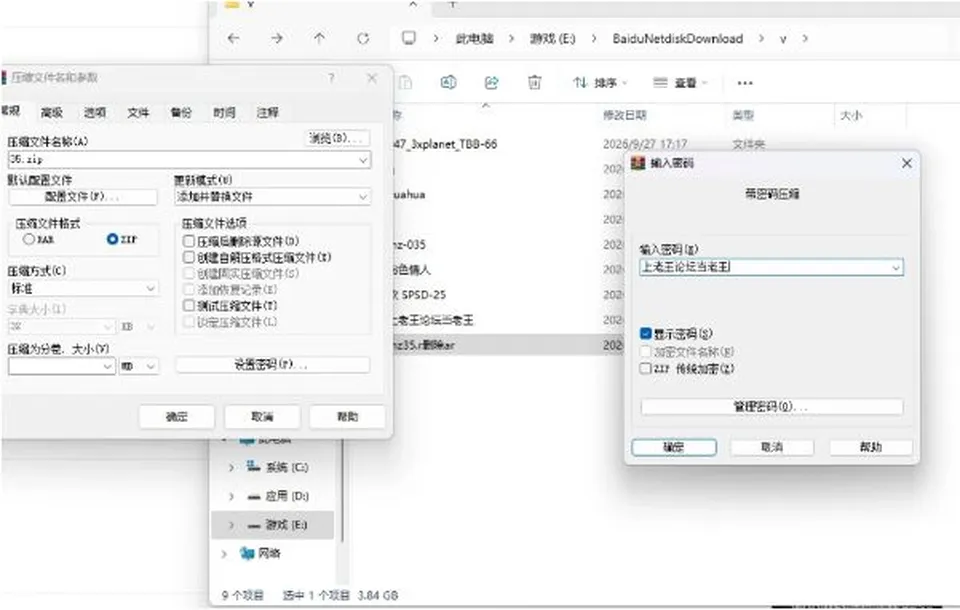960x610 pixels.
Task: Select the ZIP archive format
Action: [112, 239]
